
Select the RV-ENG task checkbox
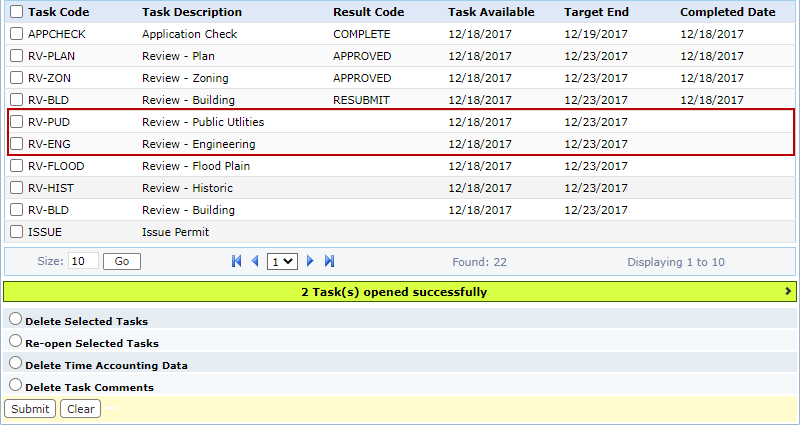click(x=16, y=144)
